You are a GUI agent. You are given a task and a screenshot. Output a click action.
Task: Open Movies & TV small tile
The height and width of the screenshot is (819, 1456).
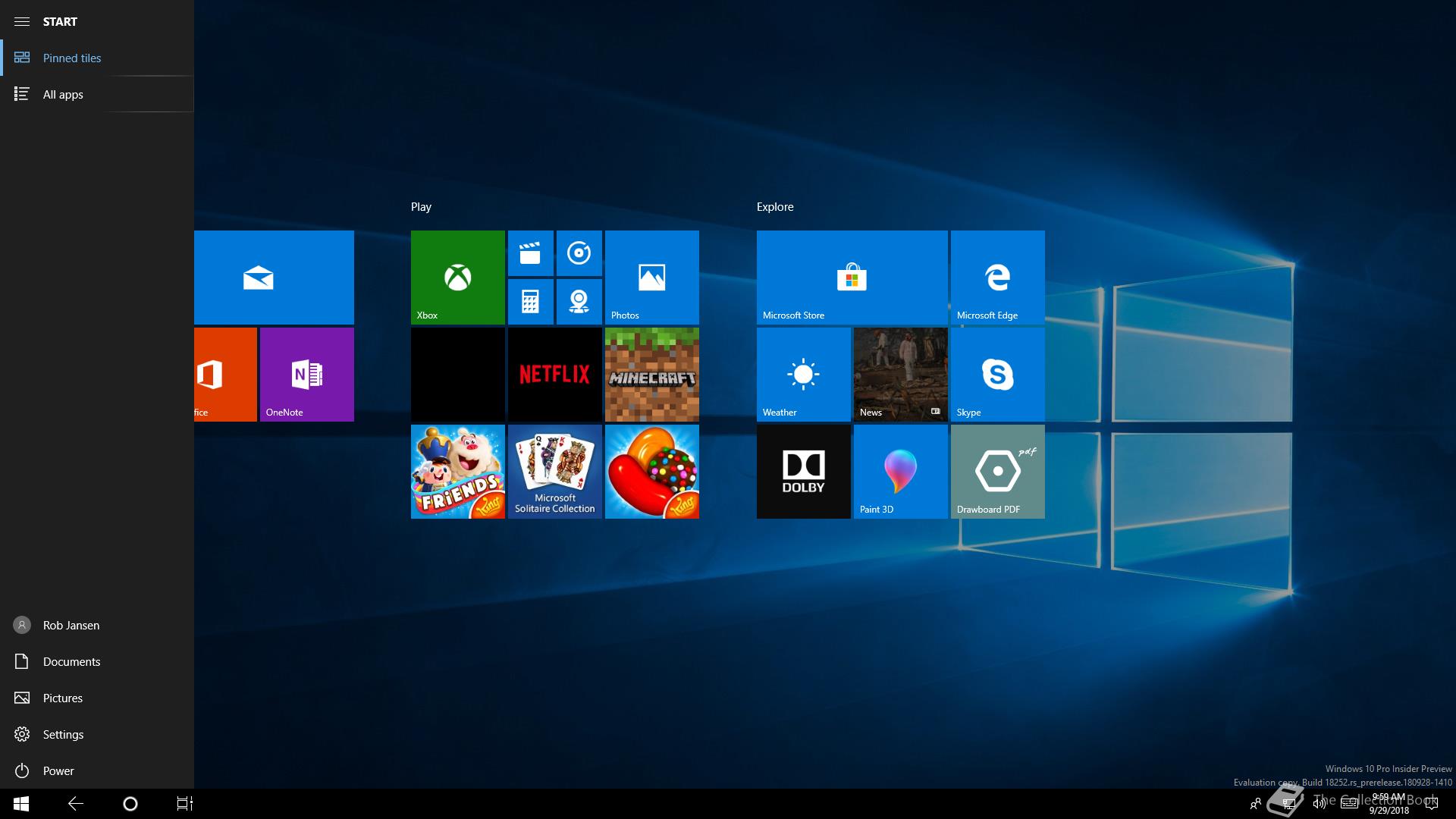point(531,253)
